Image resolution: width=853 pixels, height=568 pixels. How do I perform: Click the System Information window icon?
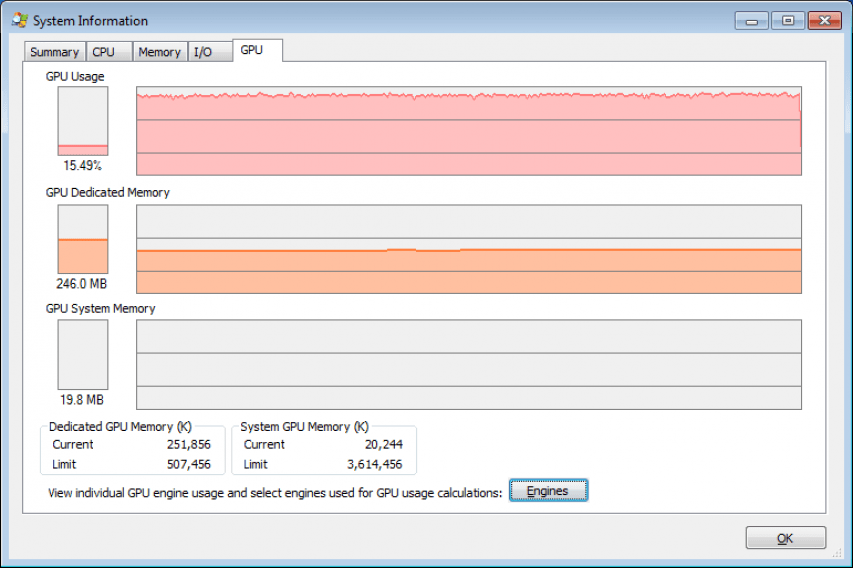[x=20, y=21]
